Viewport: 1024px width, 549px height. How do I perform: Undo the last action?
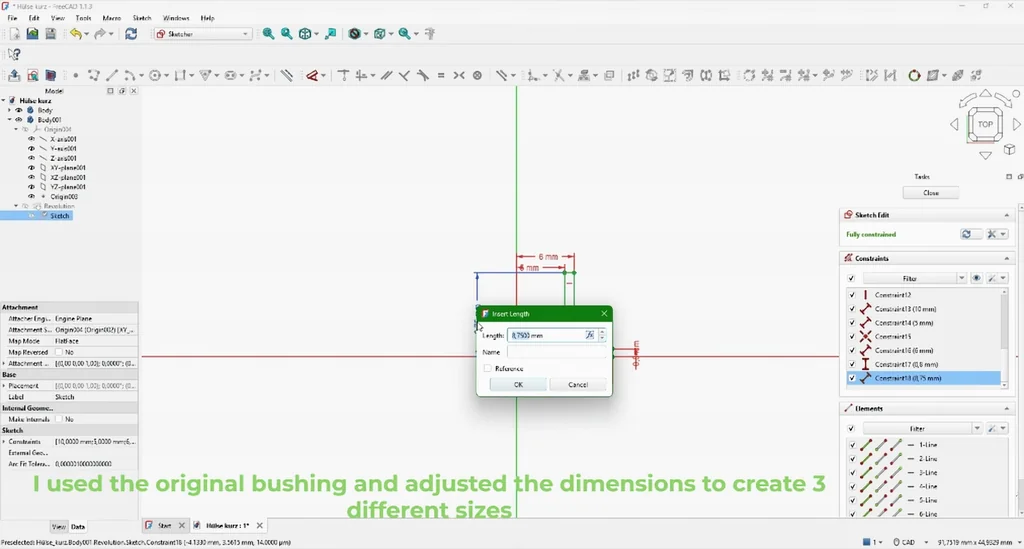tap(76, 34)
